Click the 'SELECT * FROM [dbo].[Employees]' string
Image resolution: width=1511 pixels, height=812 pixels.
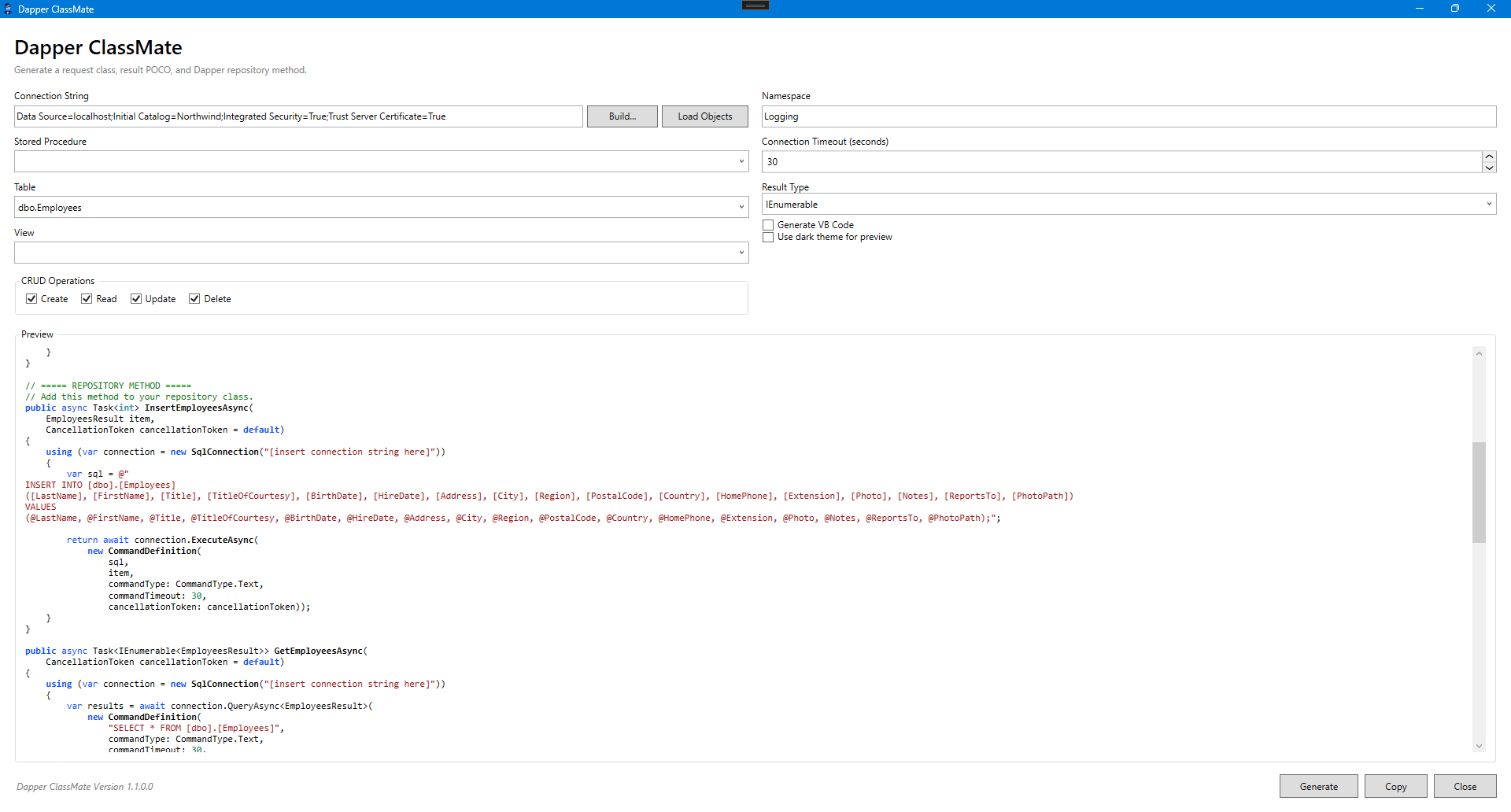[194, 728]
